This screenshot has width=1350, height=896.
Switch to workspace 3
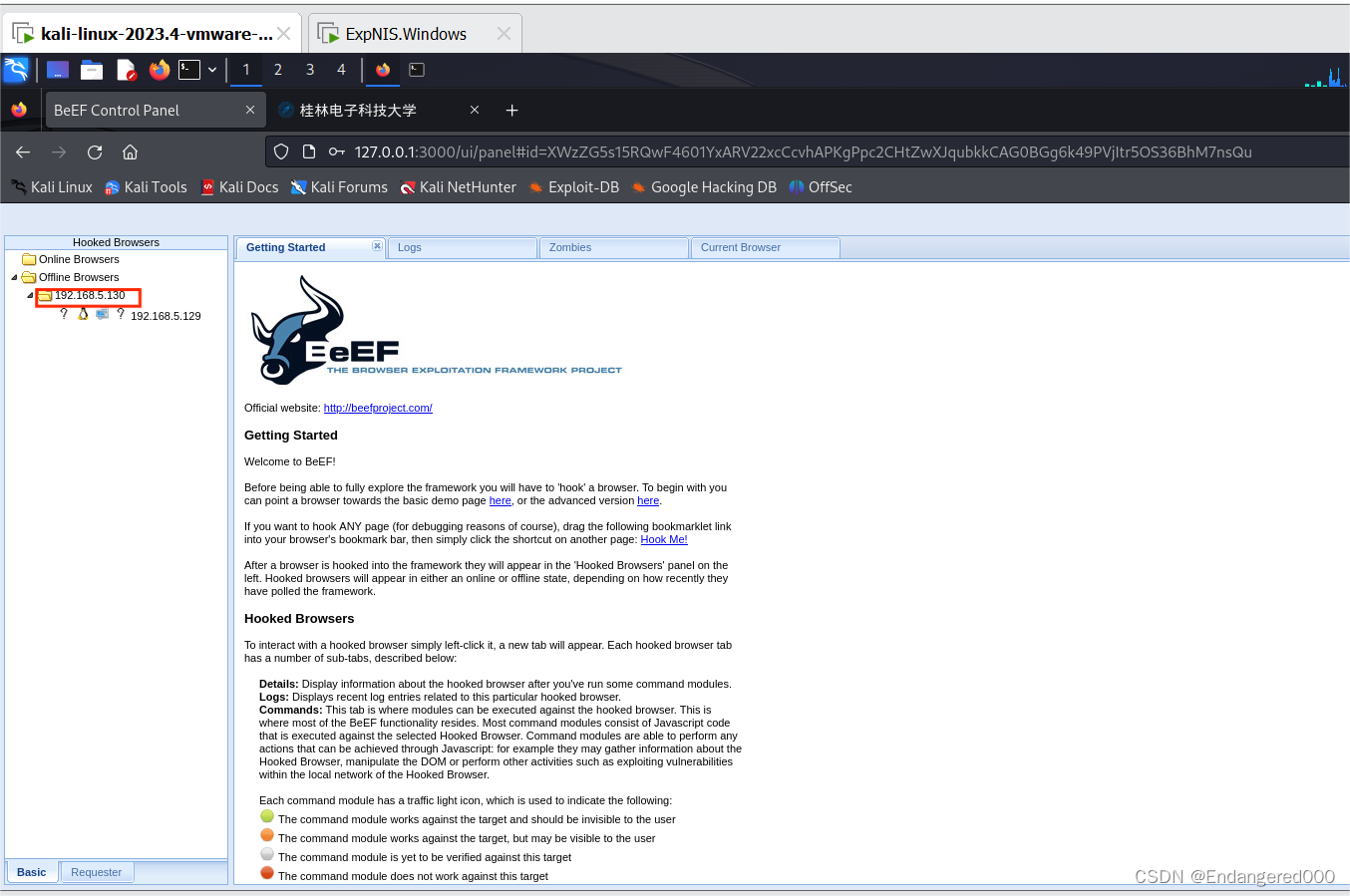[310, 70]
